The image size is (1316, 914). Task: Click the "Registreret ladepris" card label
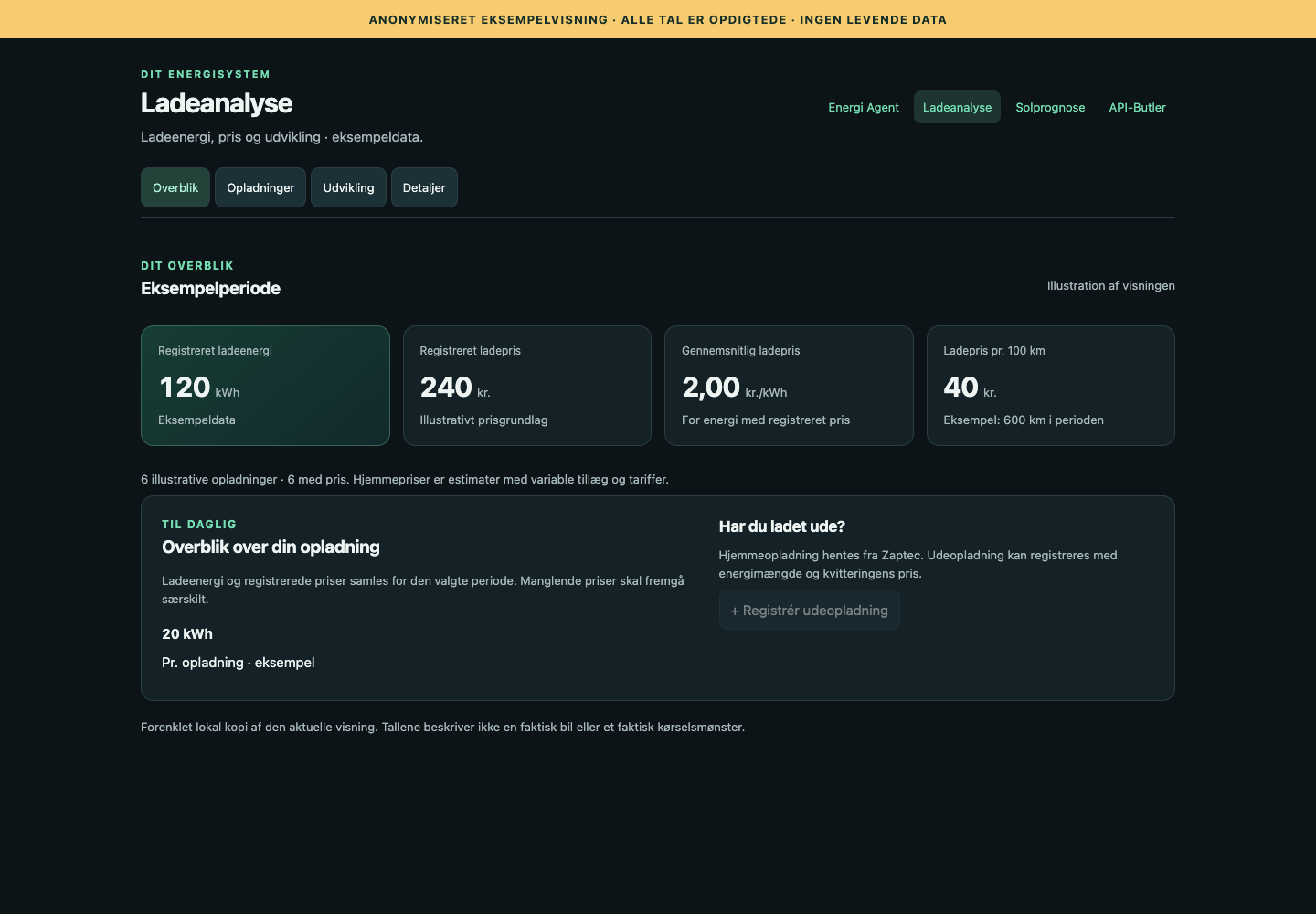click(x=470, y=351)
